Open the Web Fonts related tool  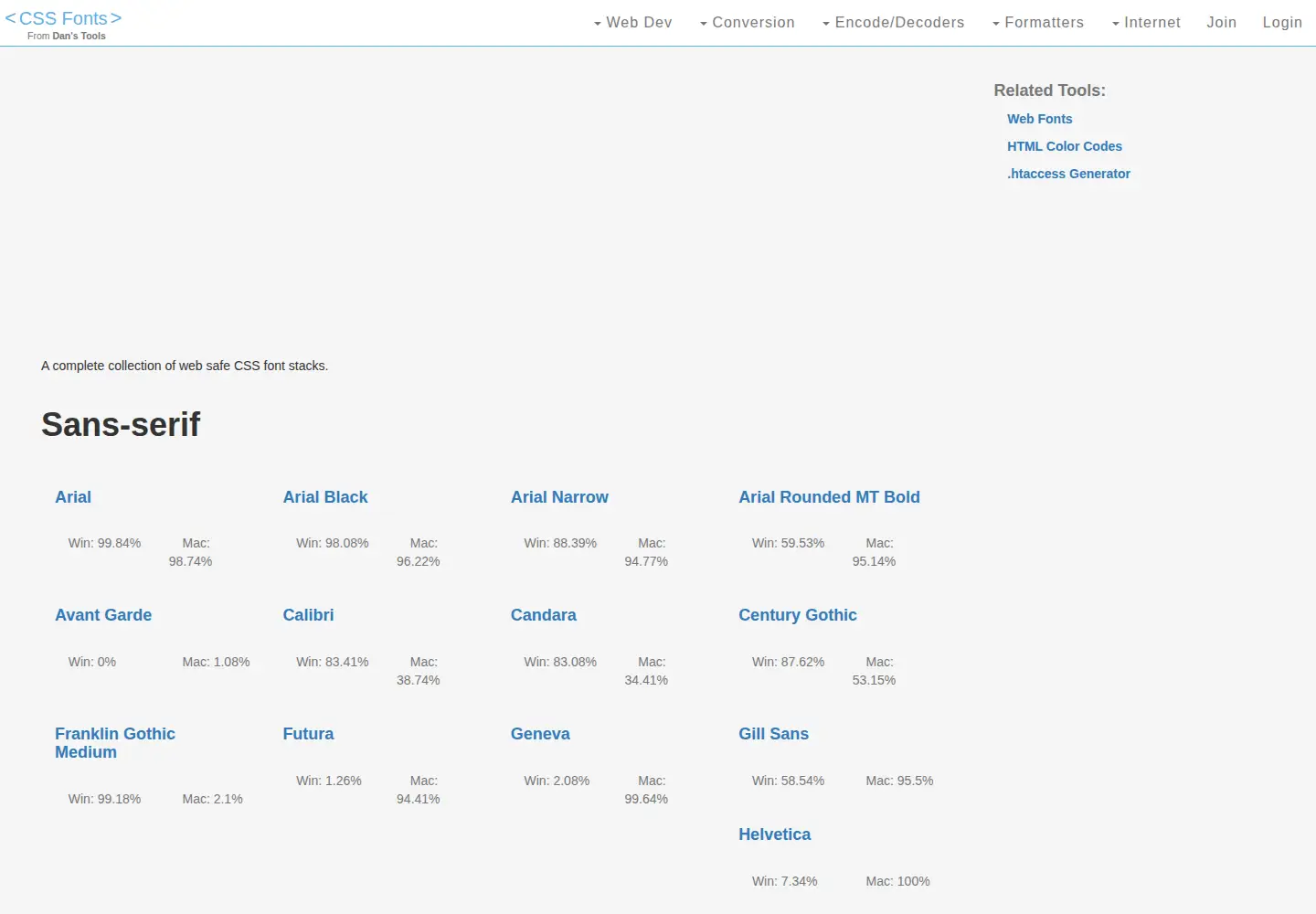[x=1039, y=119]
